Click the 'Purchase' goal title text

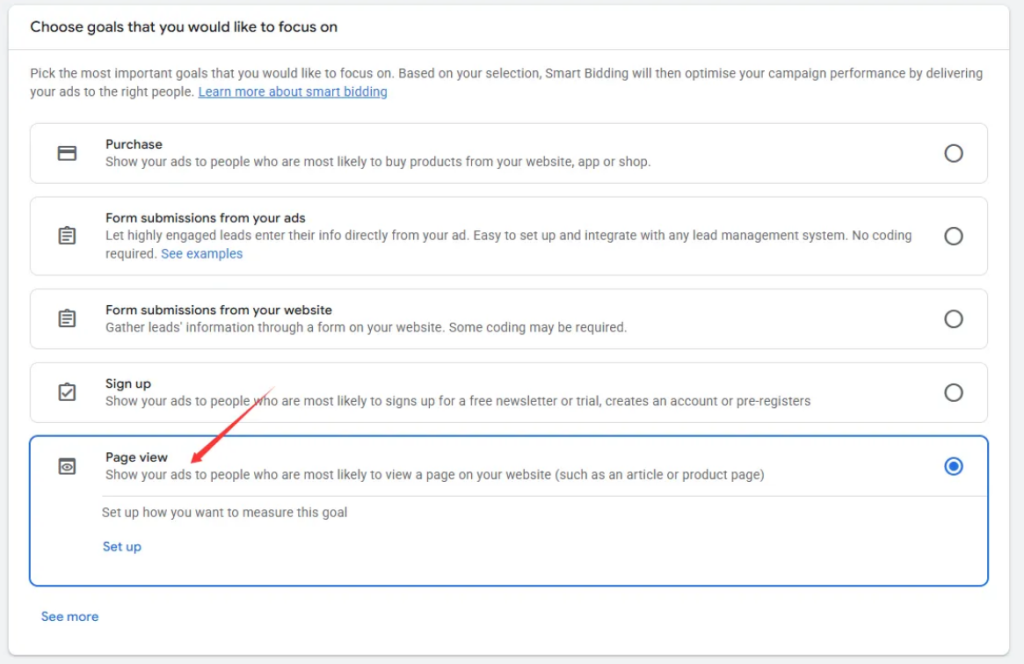click(134, 144)
